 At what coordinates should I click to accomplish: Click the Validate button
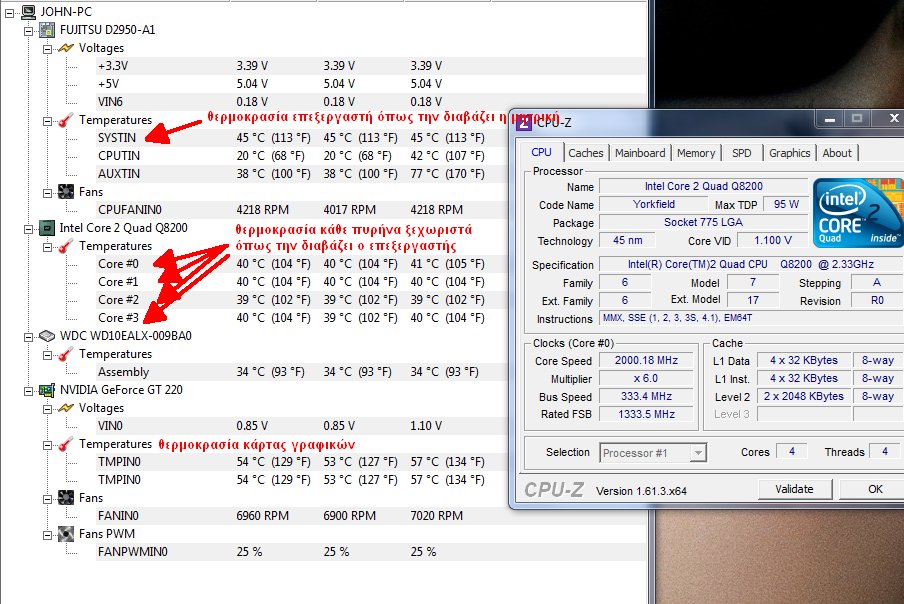[794, 489]
